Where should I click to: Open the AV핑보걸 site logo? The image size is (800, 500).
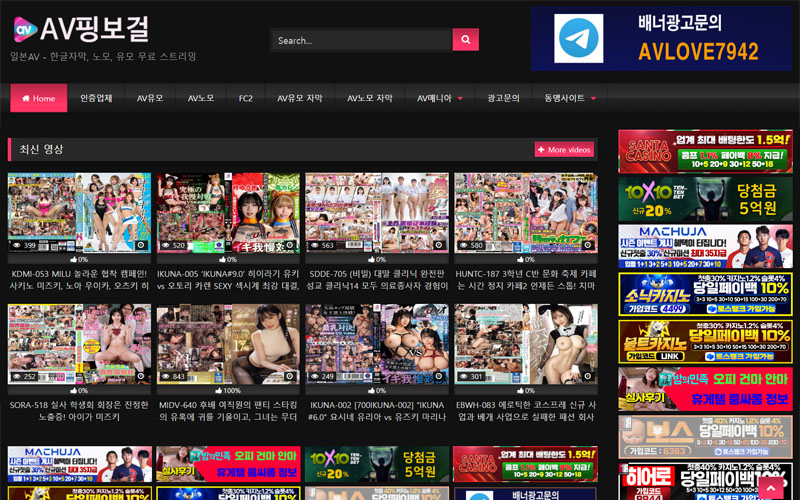[x=82, y=29]
